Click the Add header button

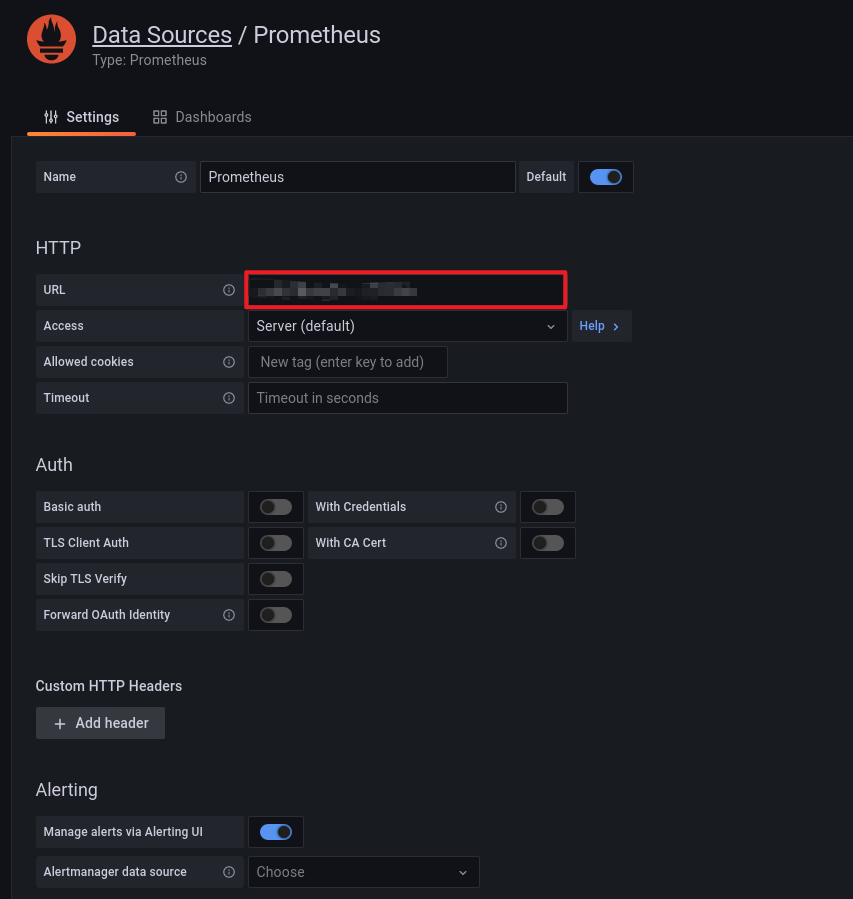coord(100,723)
